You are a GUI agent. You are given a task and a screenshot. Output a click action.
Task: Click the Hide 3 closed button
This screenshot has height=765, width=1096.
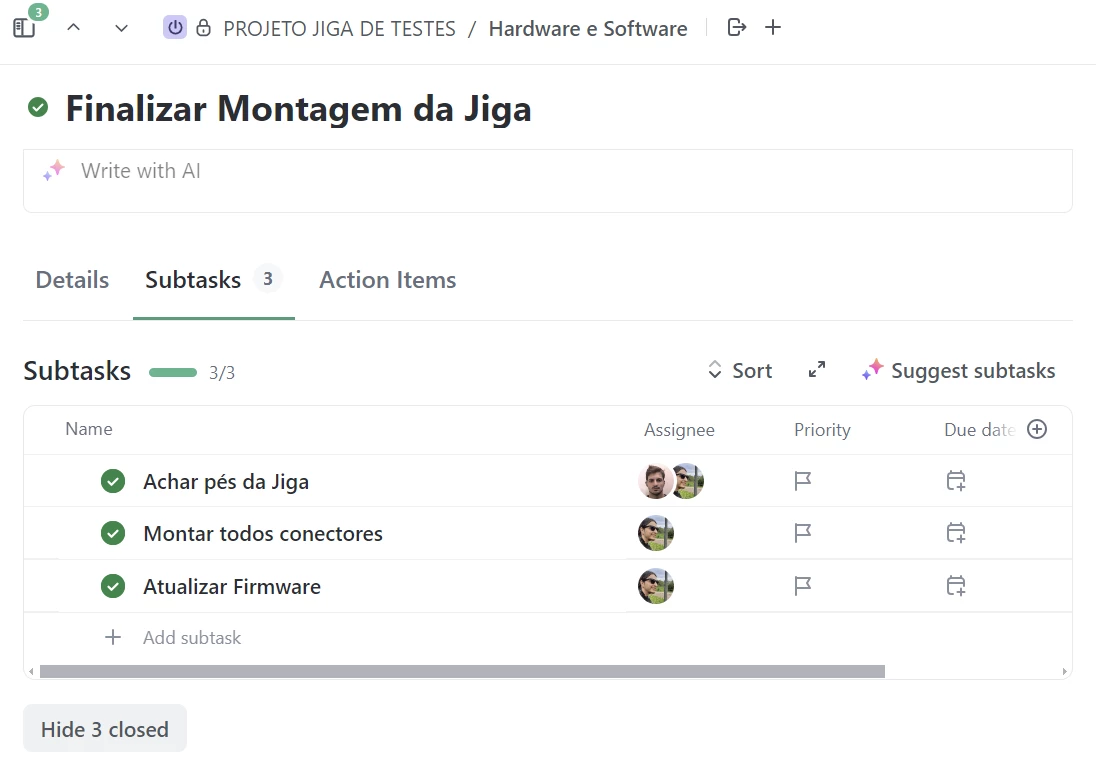(x=105, y=729)
